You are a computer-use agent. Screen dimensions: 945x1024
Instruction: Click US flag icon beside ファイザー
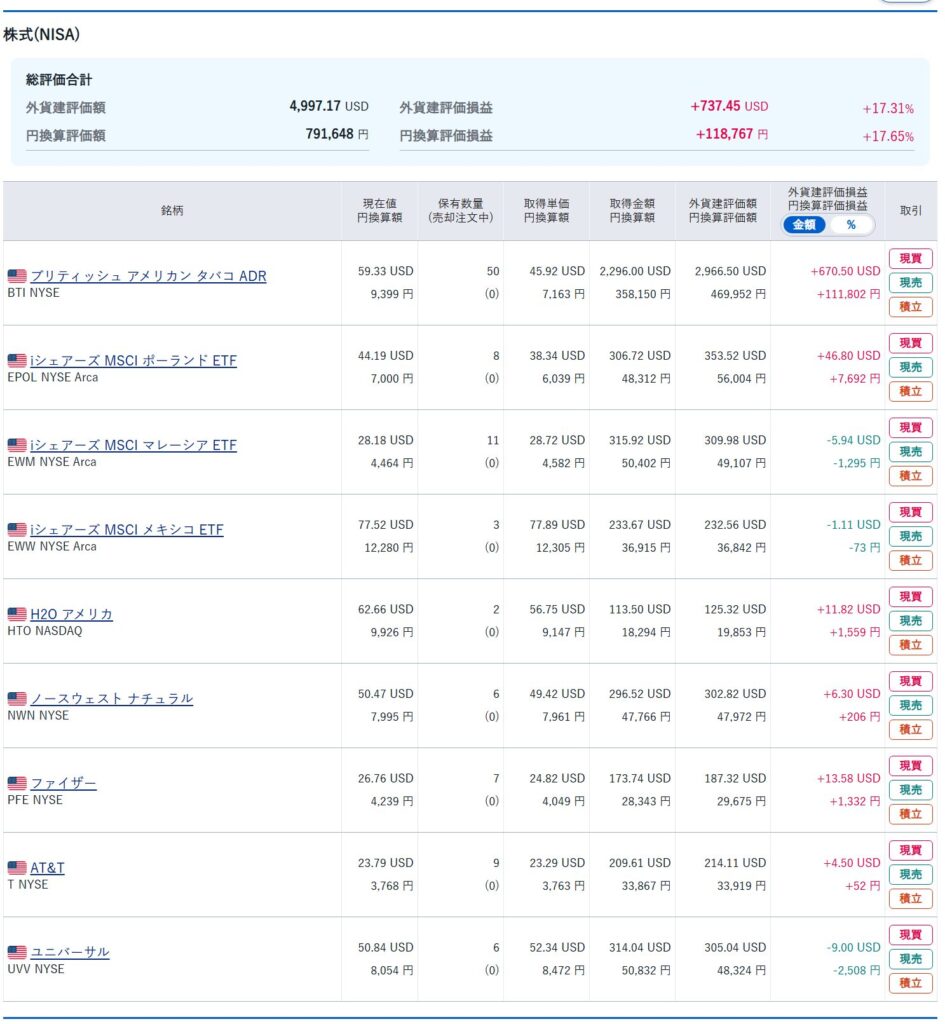point(17,783)
